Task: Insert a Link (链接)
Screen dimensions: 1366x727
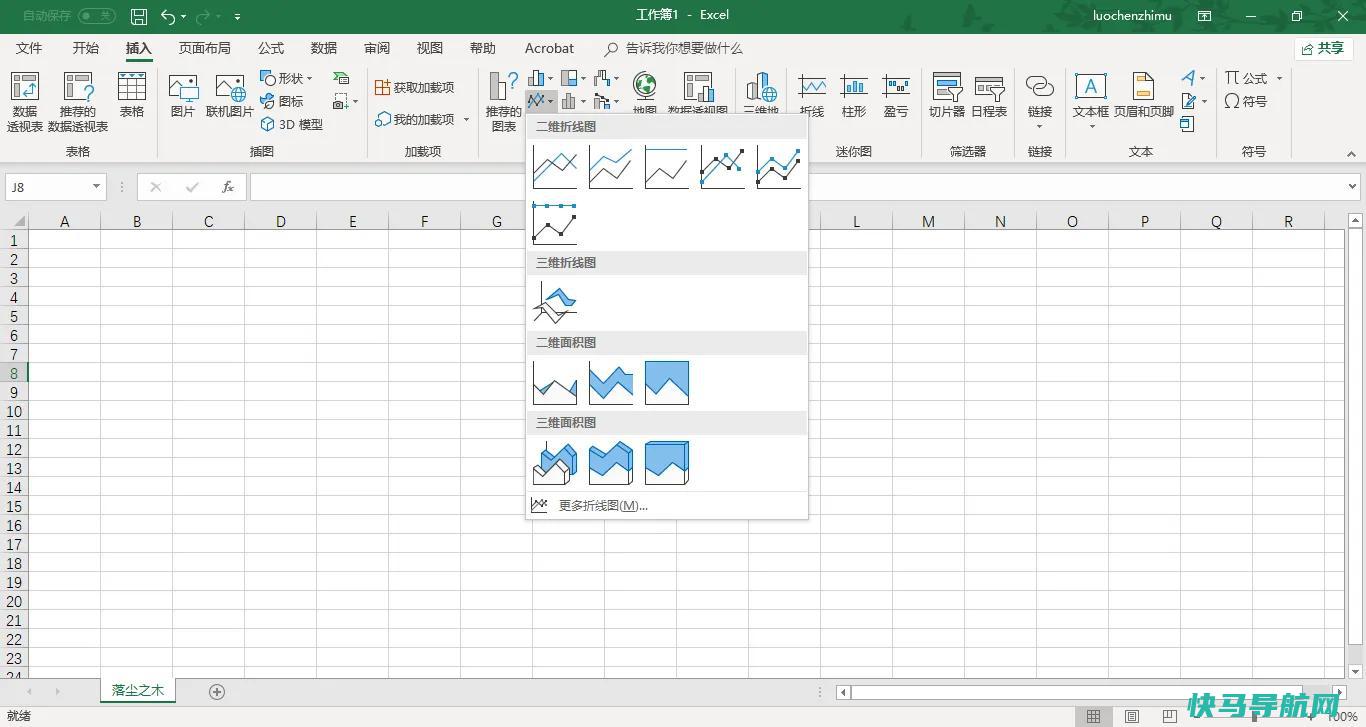Action: click(1040, 101)
